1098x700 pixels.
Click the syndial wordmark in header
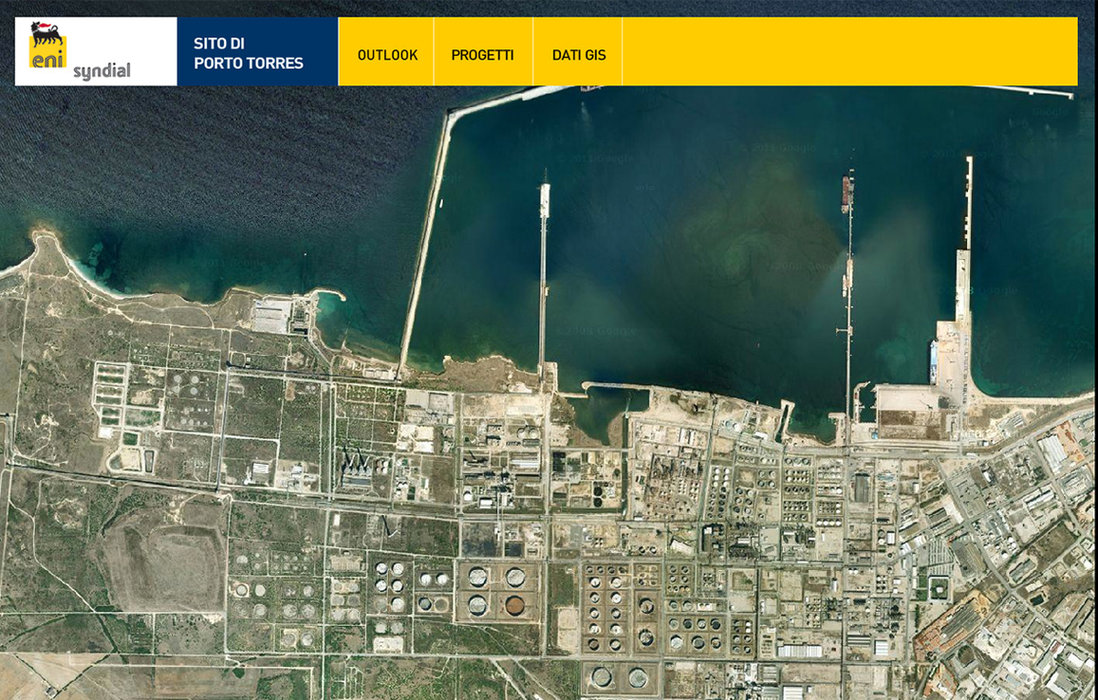pyautogui.click(x=102, y=70)
